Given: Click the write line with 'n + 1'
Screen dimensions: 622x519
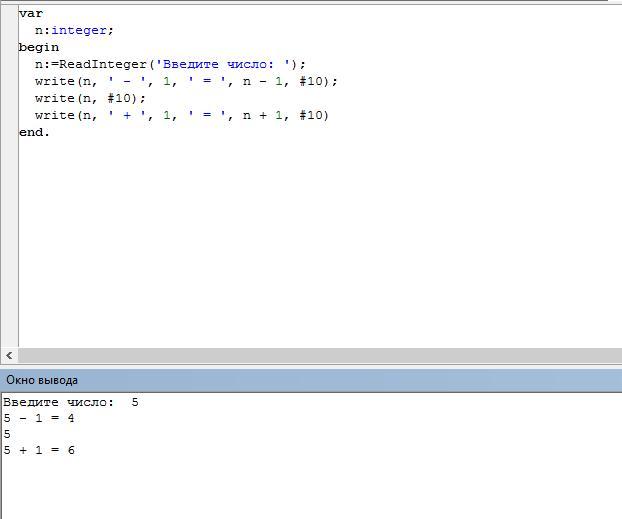Looking at the screenshot, I should coord(182,115).
